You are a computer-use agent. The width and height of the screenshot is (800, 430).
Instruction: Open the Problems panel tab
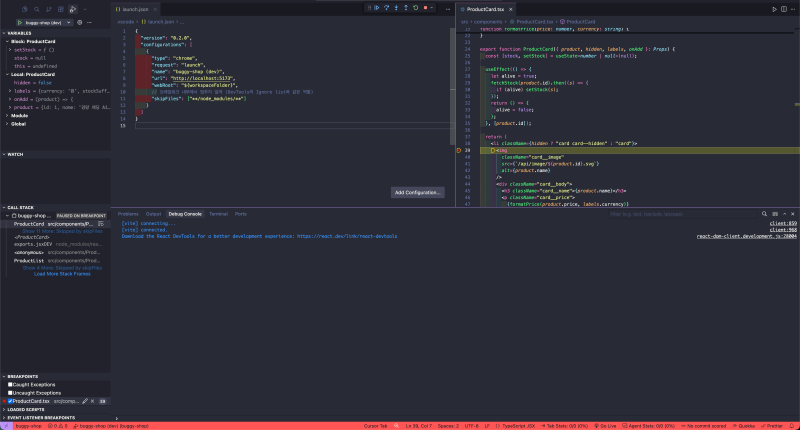tap(128, 214)
